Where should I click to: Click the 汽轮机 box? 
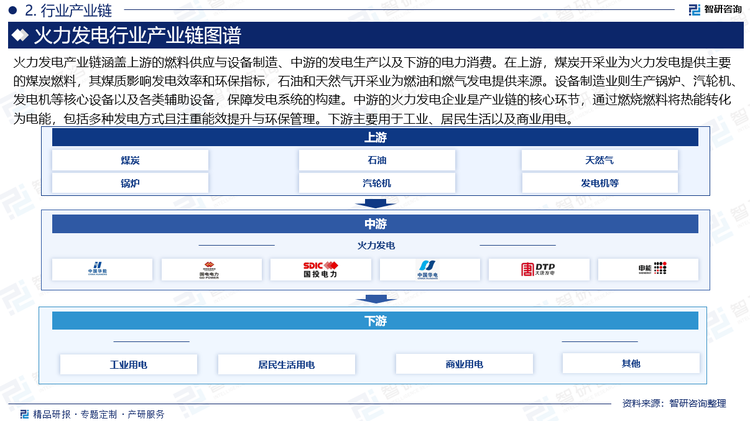377,183
